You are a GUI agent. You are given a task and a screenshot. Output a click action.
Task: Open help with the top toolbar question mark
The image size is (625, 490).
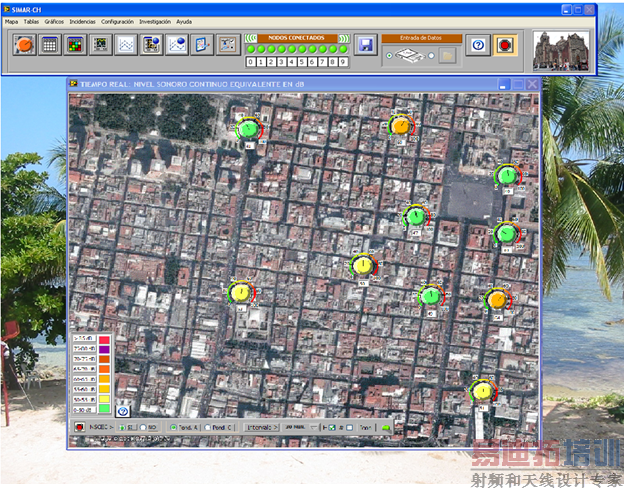pos(478,45)
